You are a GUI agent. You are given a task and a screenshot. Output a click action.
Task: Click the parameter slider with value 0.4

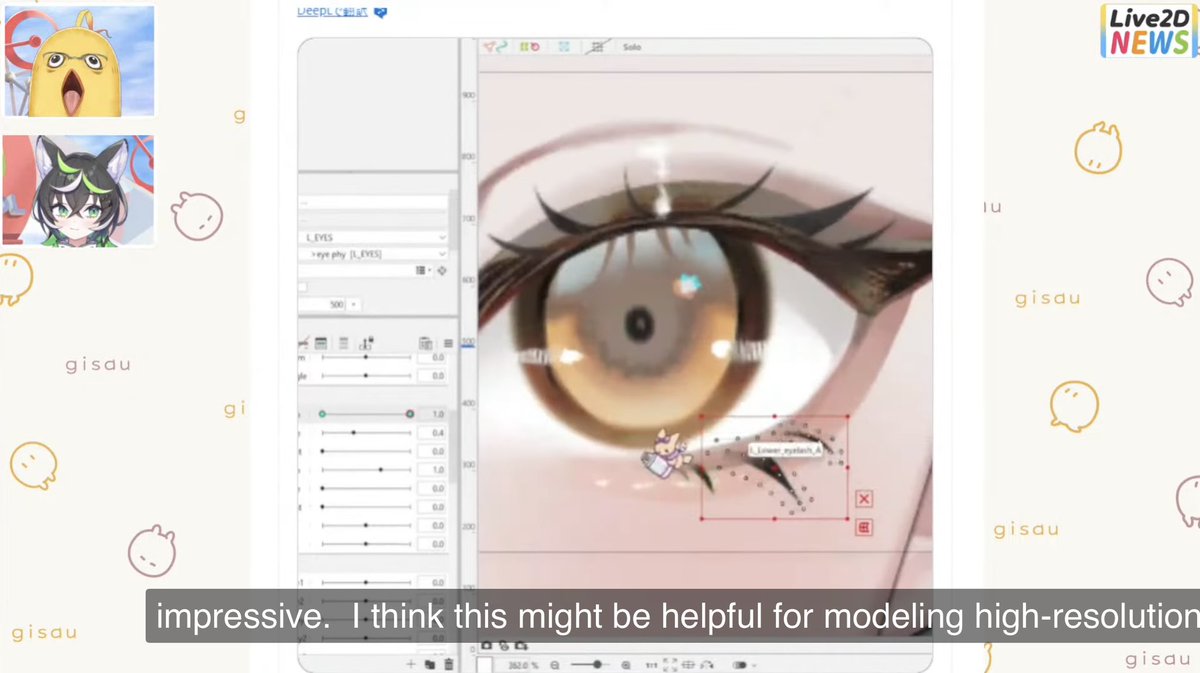(x=366, y=433)
